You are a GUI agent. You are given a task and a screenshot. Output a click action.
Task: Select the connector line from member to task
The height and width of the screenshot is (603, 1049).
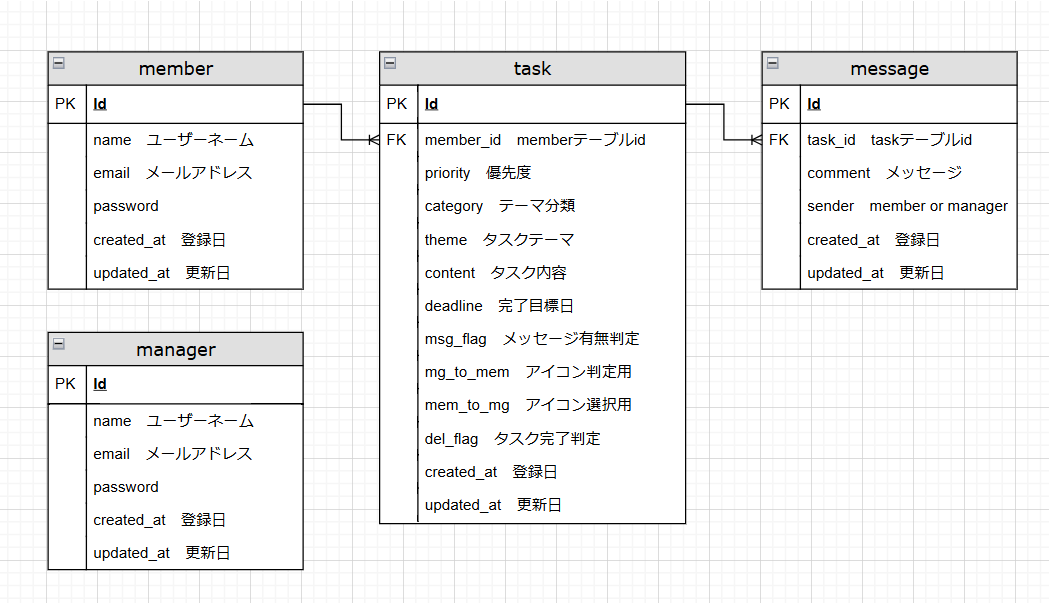(x=342, y=122)
